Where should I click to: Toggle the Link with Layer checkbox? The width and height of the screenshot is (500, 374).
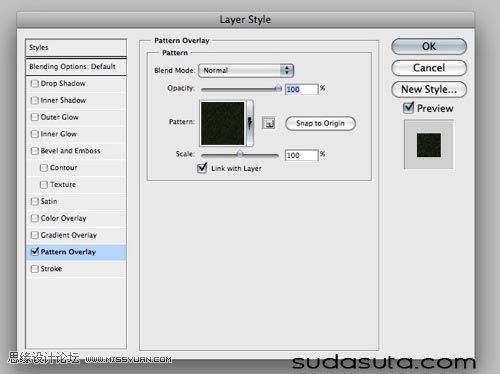coord(202,168)
